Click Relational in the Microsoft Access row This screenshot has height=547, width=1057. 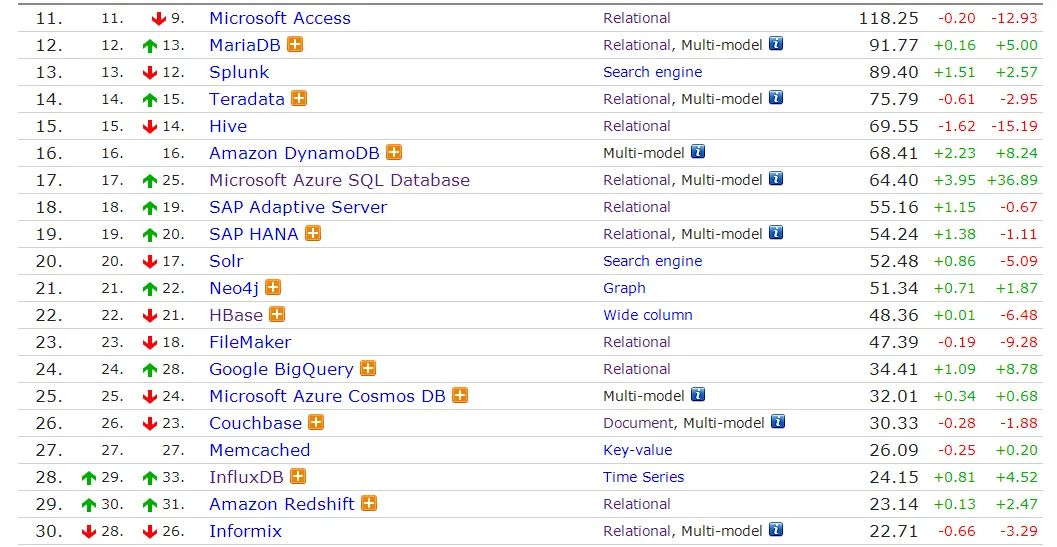coord(637,18)
